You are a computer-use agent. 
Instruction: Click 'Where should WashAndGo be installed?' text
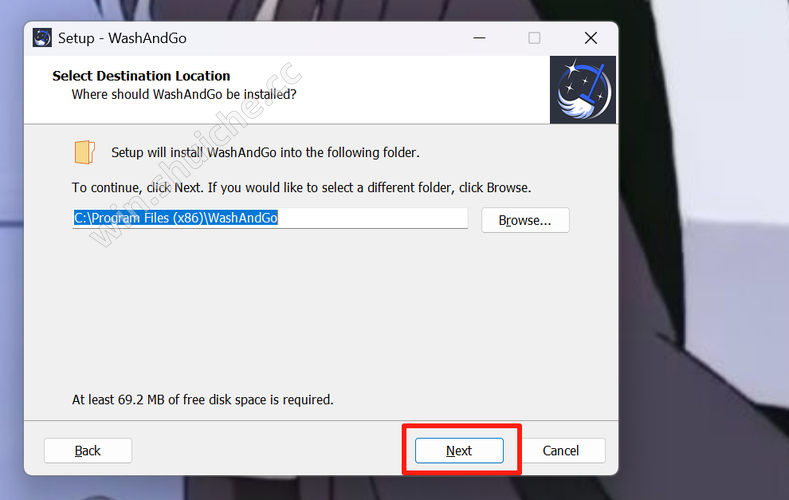click(184, 95)
